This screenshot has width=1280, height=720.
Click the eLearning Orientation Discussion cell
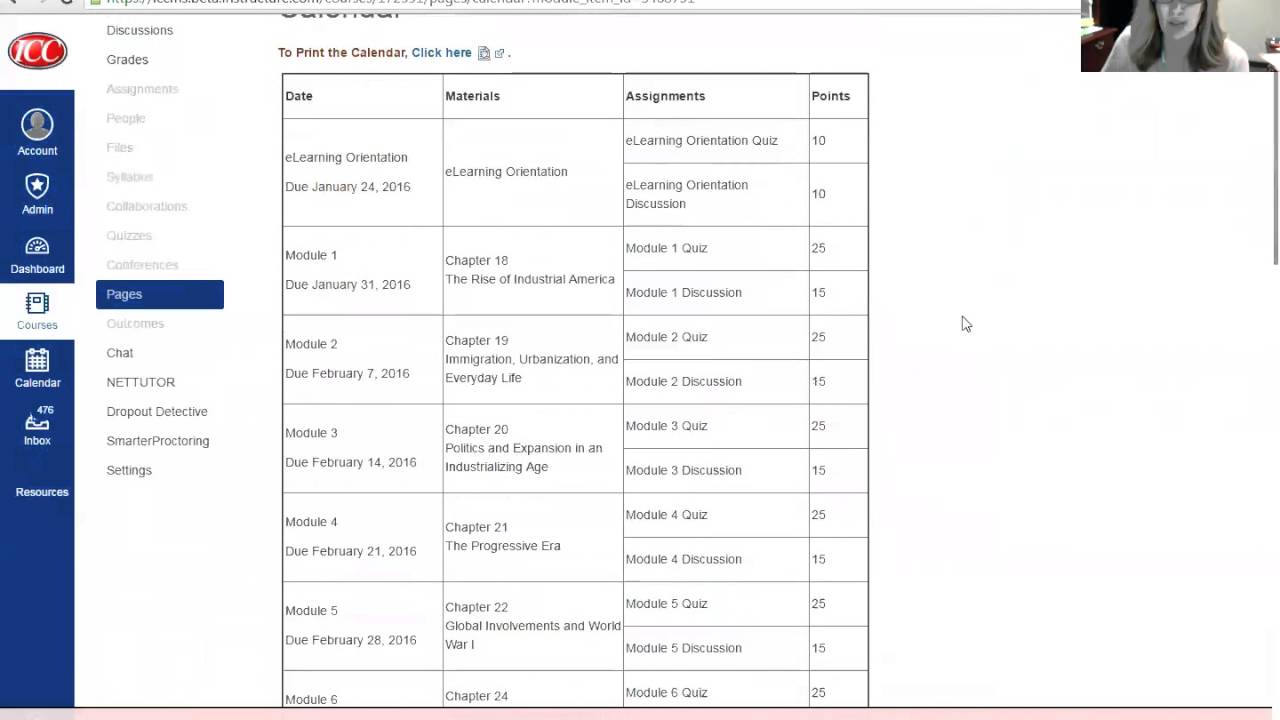coord(716,194)
